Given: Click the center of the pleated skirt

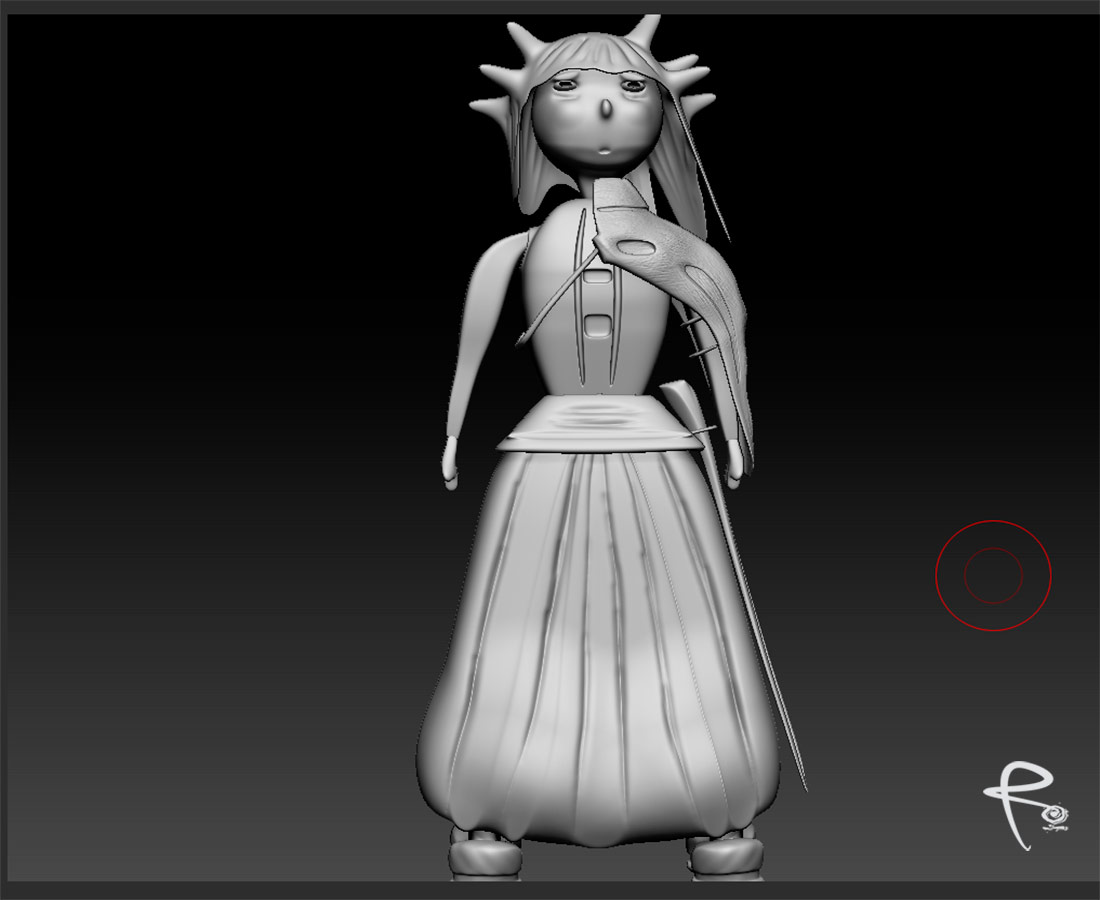Looking at the screenshot, I should click(x=598, y=640).
